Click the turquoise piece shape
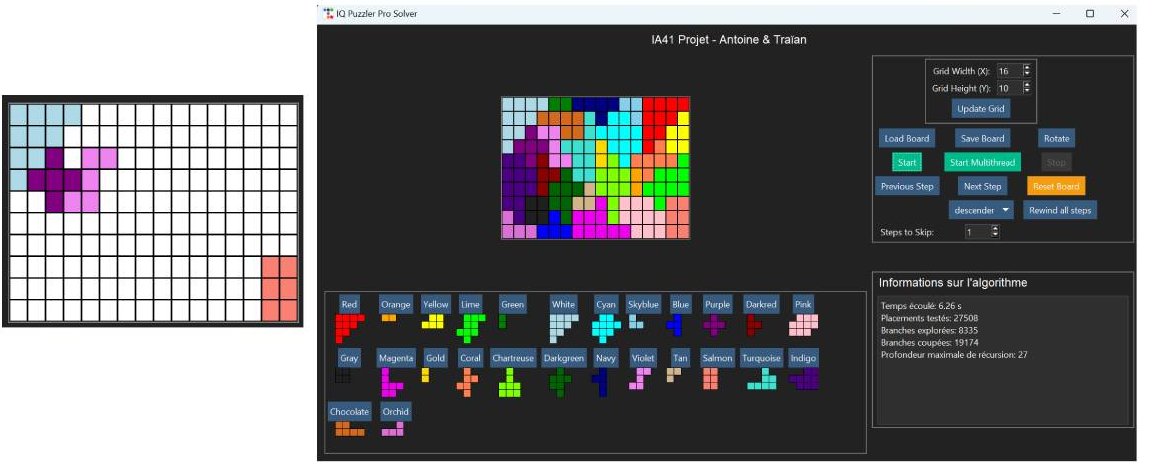Viewport: 1156px width, 472px height. click(761, 379)
